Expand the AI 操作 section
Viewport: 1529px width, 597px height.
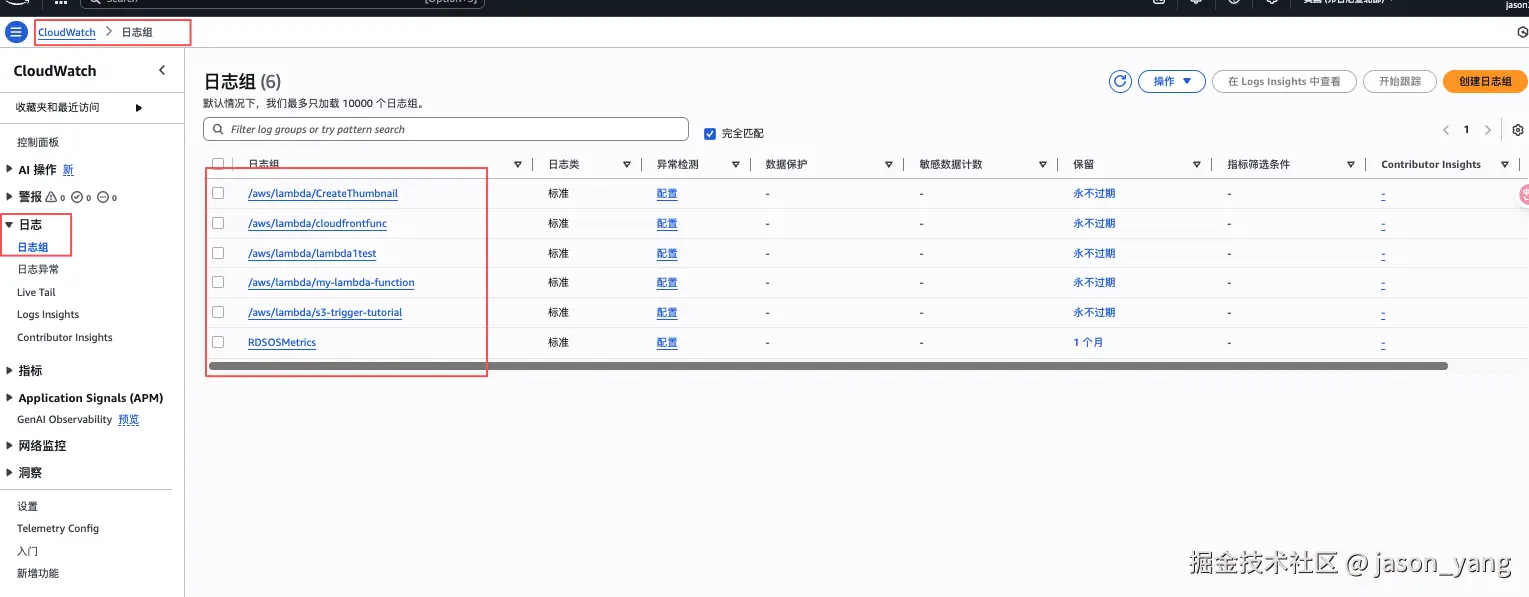click(x=10, y=170)
